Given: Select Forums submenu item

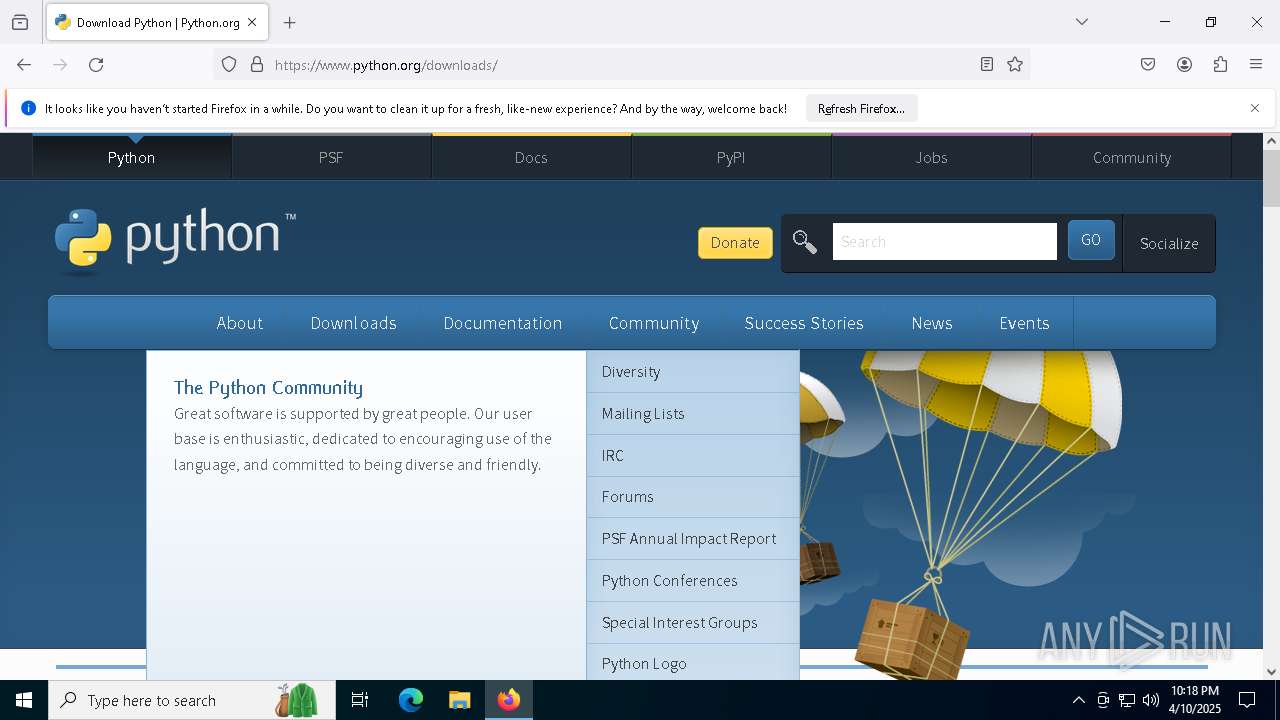Looking at the screenshot, I should (x=693, y=496).
